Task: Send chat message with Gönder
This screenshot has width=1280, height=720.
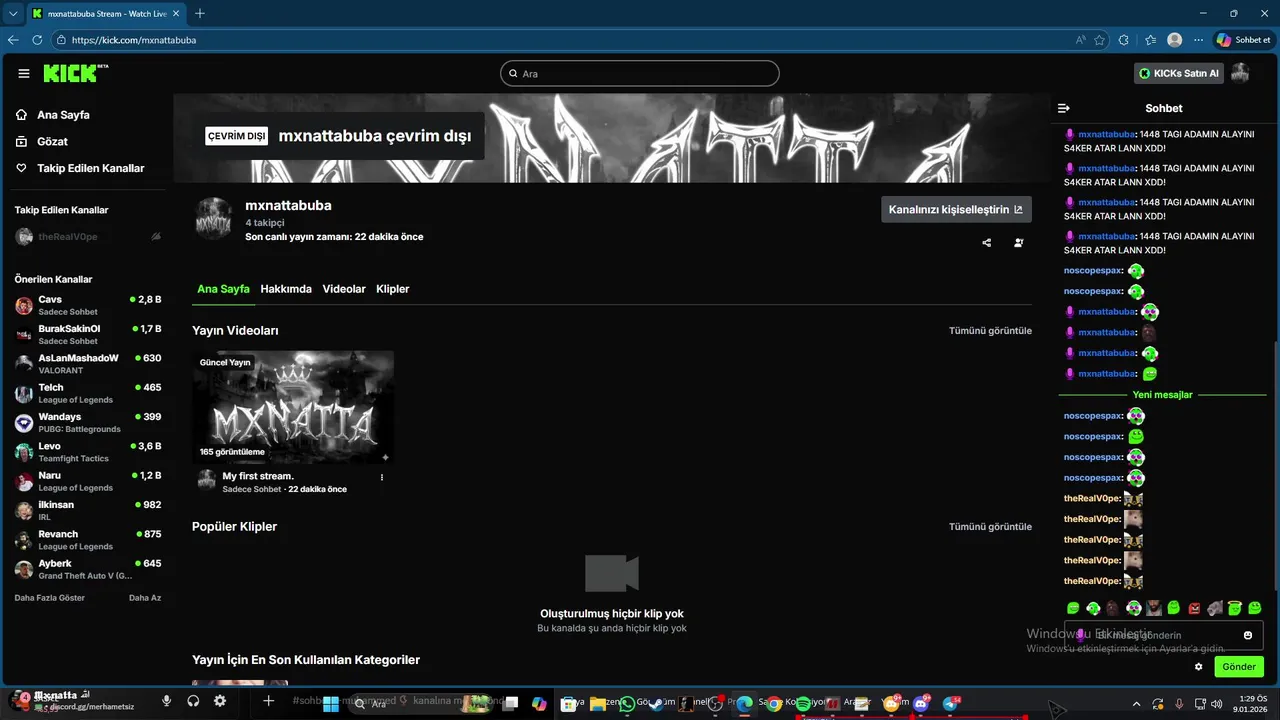Action: (1239, 666)
